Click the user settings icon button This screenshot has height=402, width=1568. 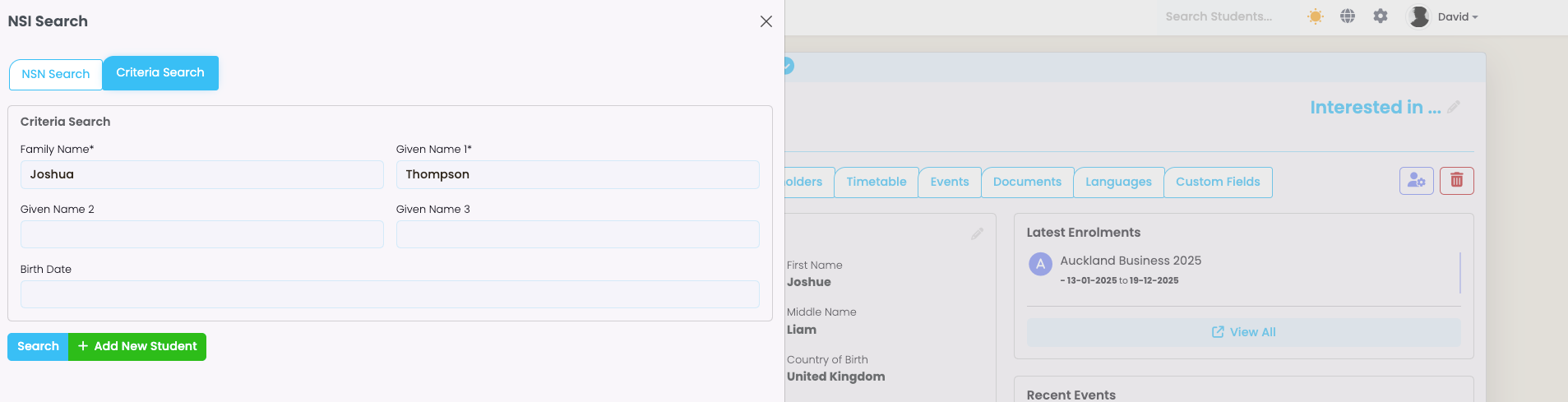point(1417,181)
